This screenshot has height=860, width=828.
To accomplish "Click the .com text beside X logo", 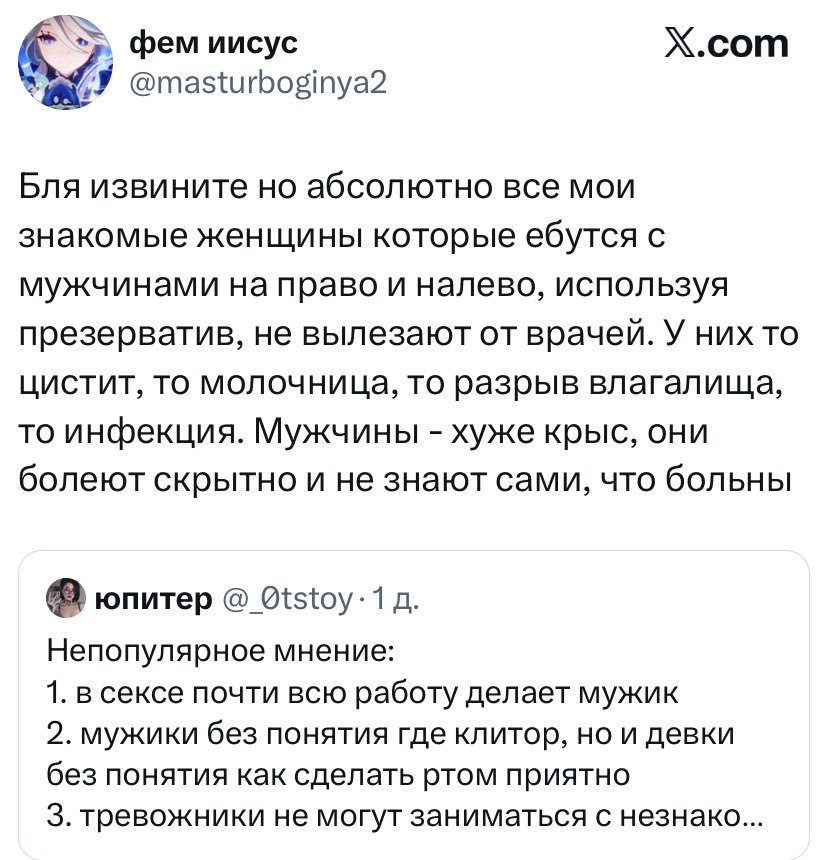I will 742,45.
